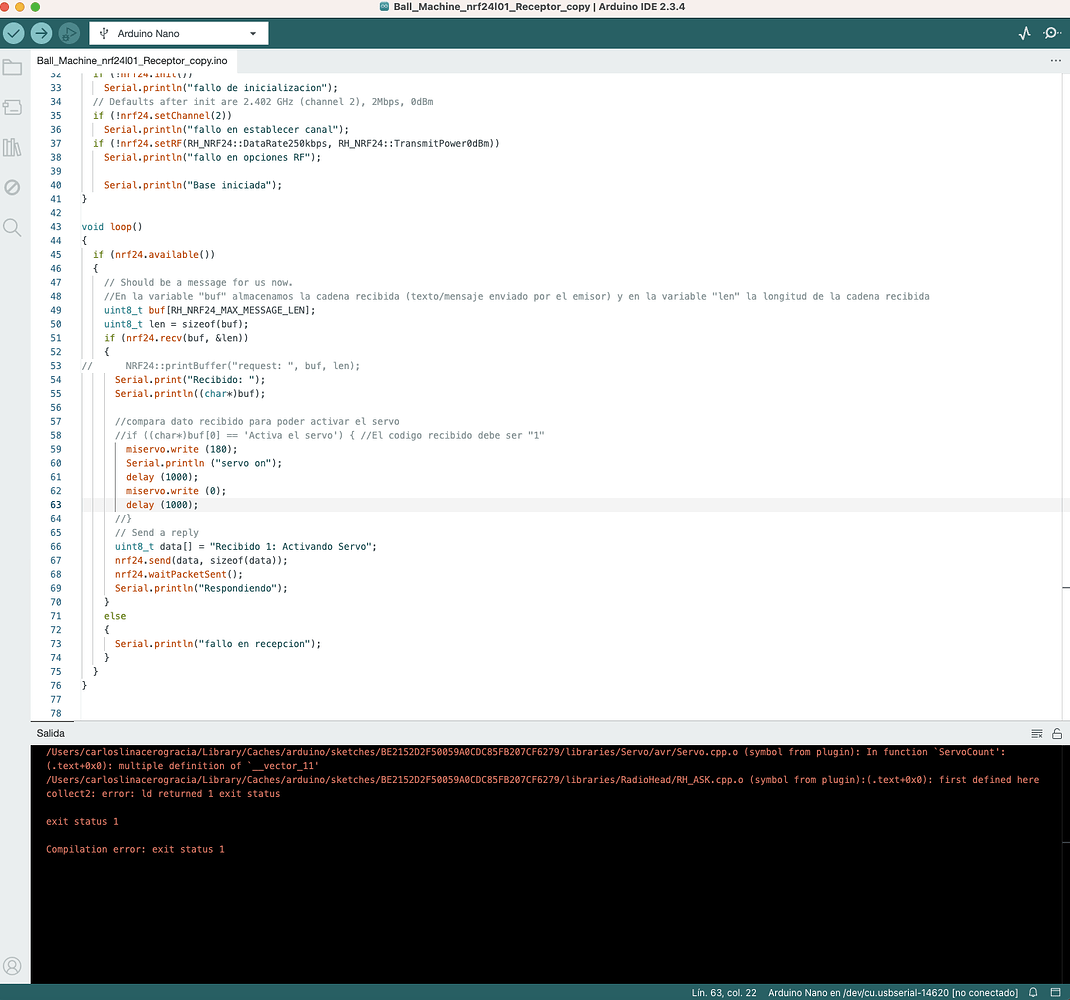Clear the output using the clear icon
This screenshot has width=1070, height=1000.
1037,733
